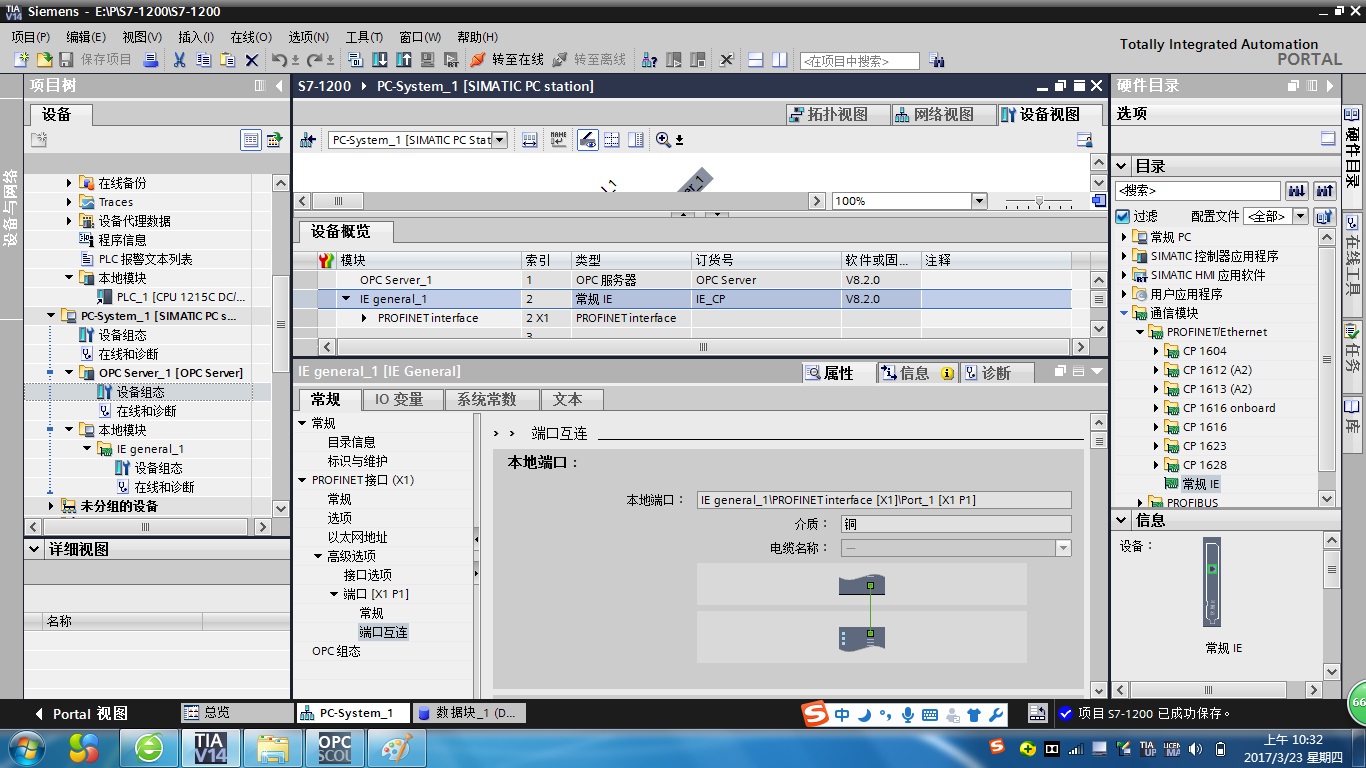Collapse the 高级选项 properties node
The height and width of the screenshot is (768, 1366).
tap(319, 556)
